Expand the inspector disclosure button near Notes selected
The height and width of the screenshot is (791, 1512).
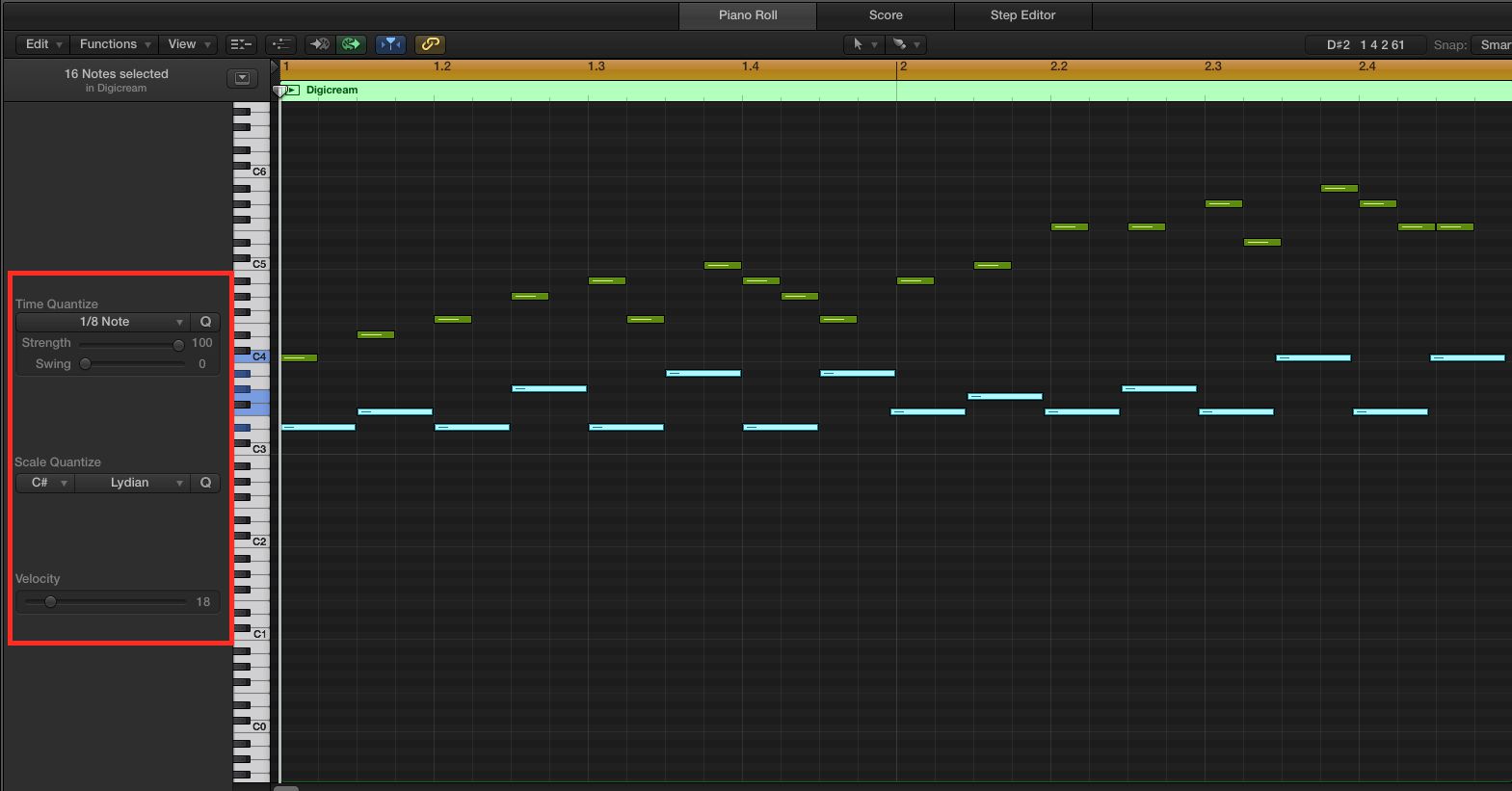click(x=242, y=79)
